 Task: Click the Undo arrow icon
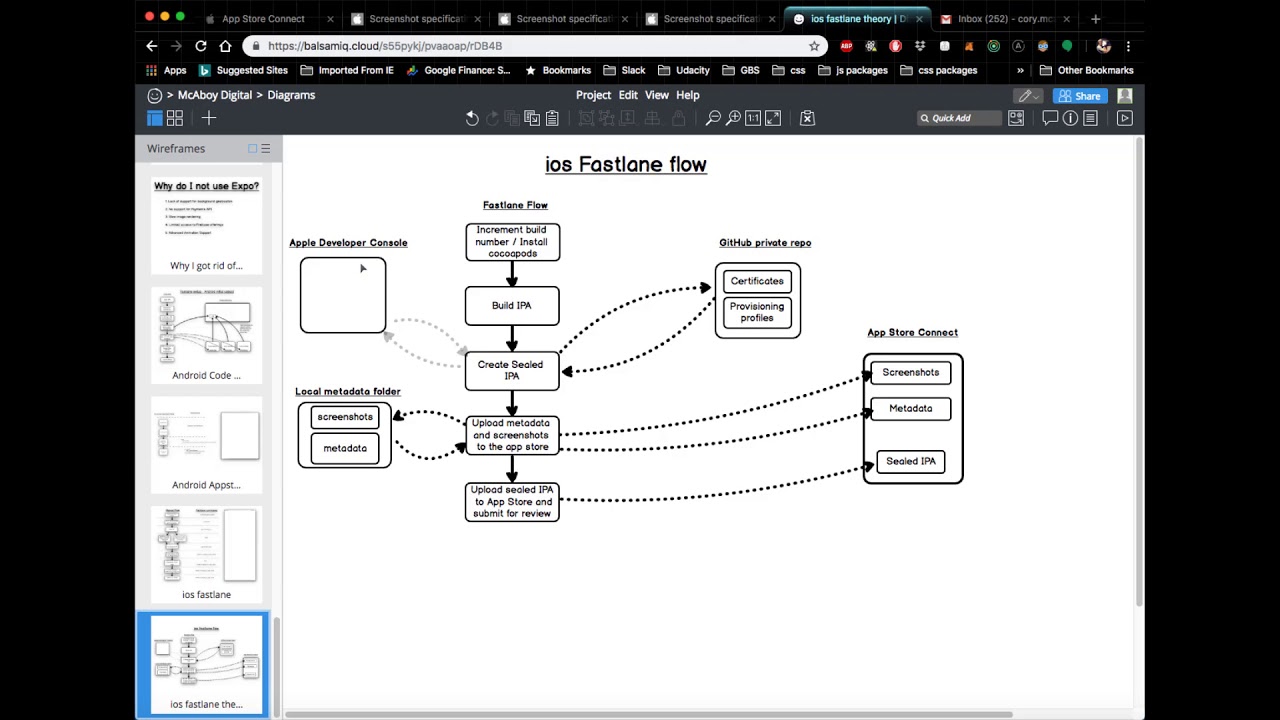click(472, 118)
